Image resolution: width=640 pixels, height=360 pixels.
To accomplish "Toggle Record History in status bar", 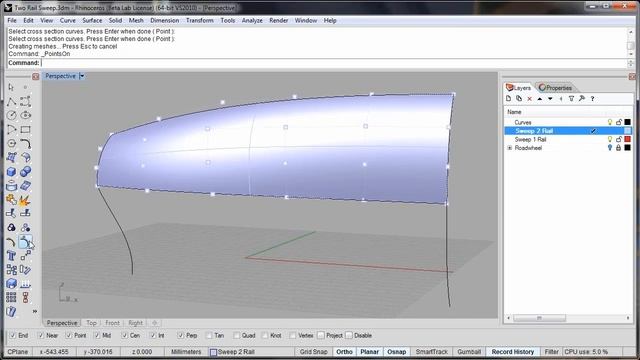I will [513, 351].
